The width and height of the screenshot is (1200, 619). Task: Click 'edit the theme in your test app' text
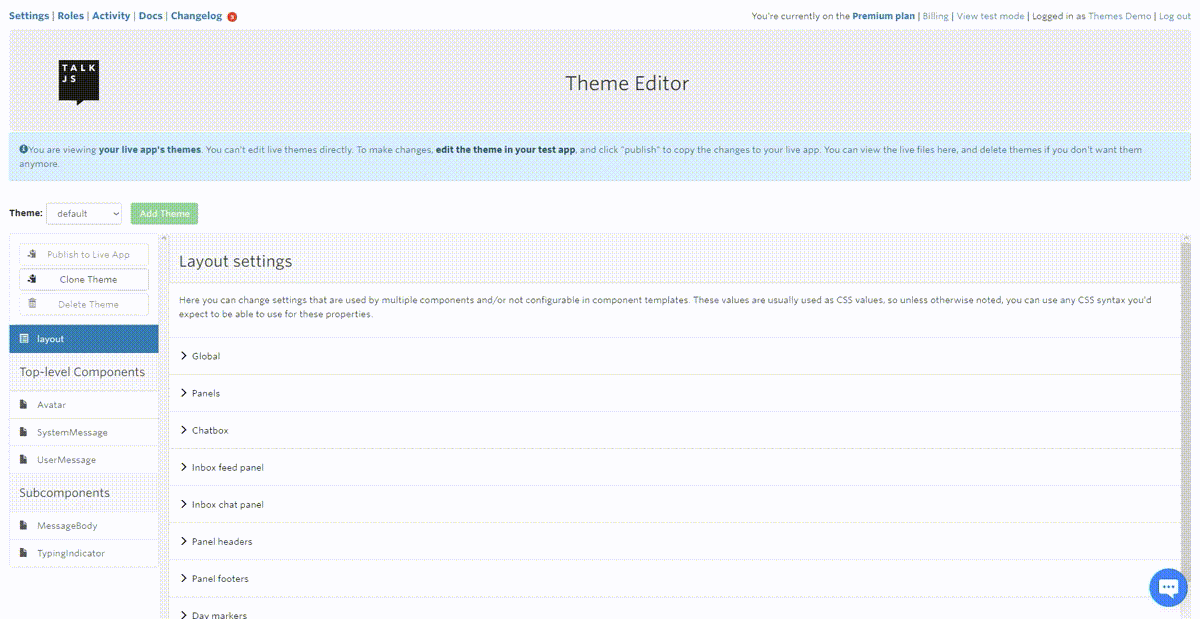click(506, 150)
